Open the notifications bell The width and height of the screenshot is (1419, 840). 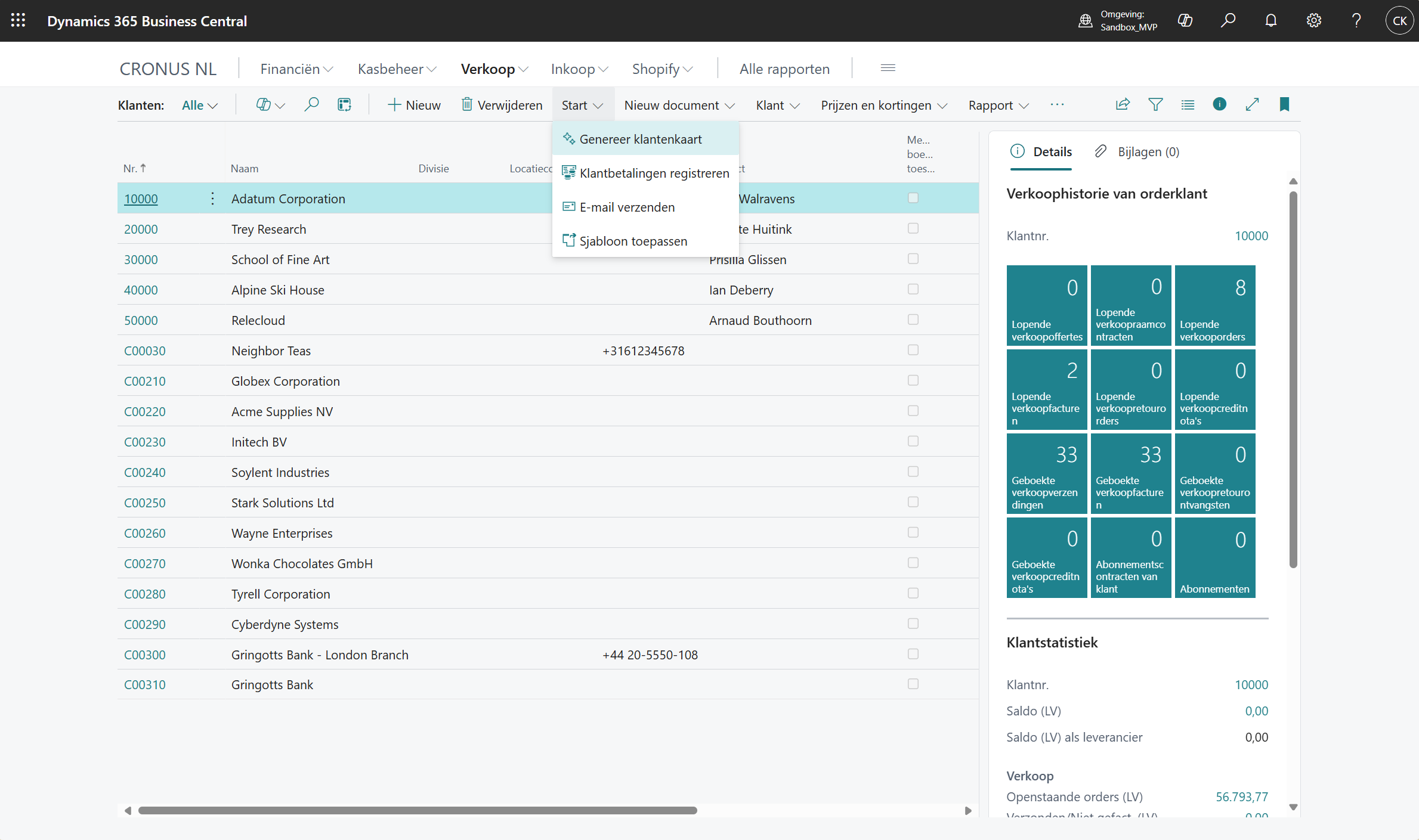pyautogui.click(x=1270, y=21)
